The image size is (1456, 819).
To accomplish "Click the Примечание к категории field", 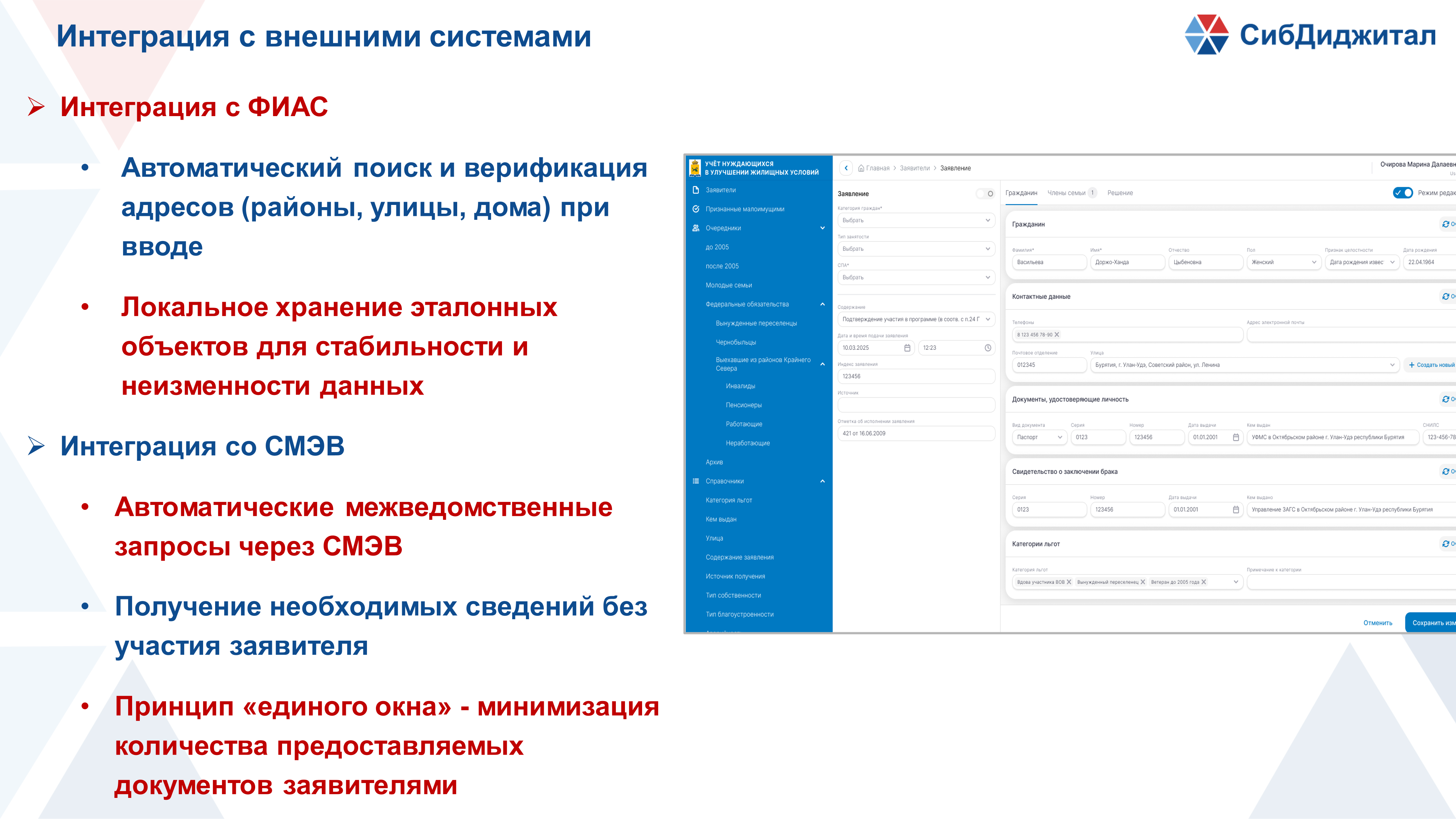I will pos(1352,582).
